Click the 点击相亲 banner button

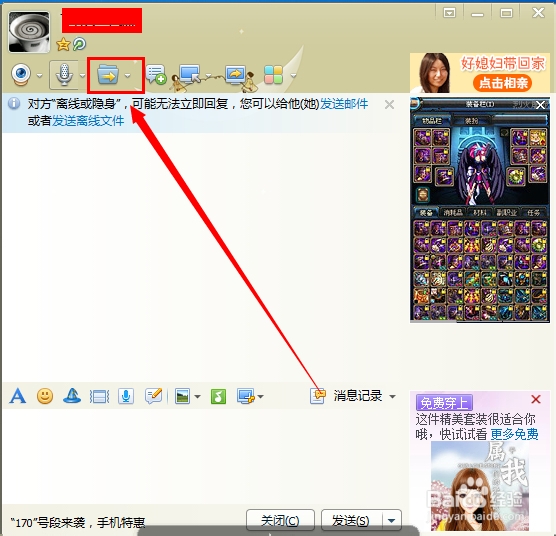click(502, 83)
